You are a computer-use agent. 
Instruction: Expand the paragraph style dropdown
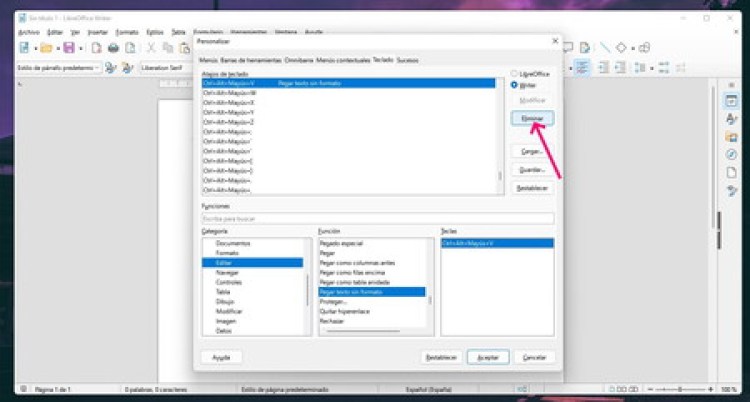97,67
